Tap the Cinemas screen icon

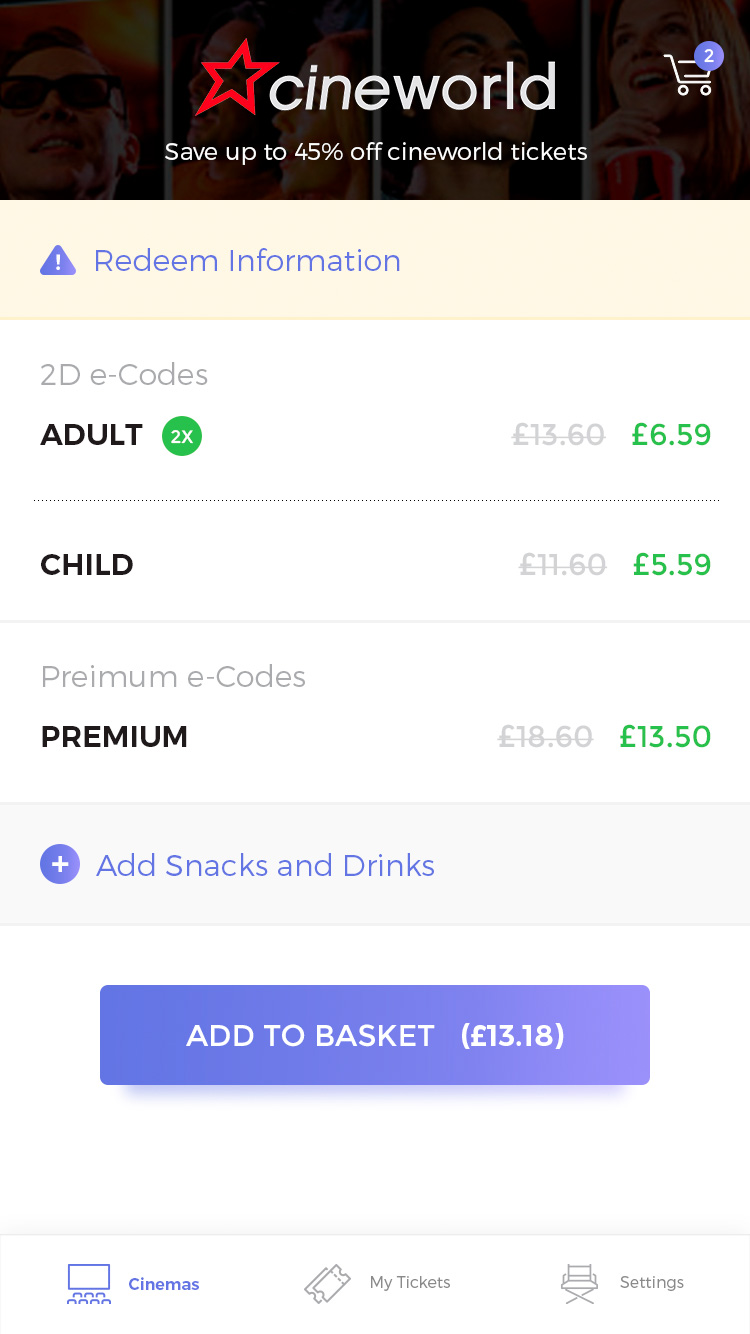89,1283
